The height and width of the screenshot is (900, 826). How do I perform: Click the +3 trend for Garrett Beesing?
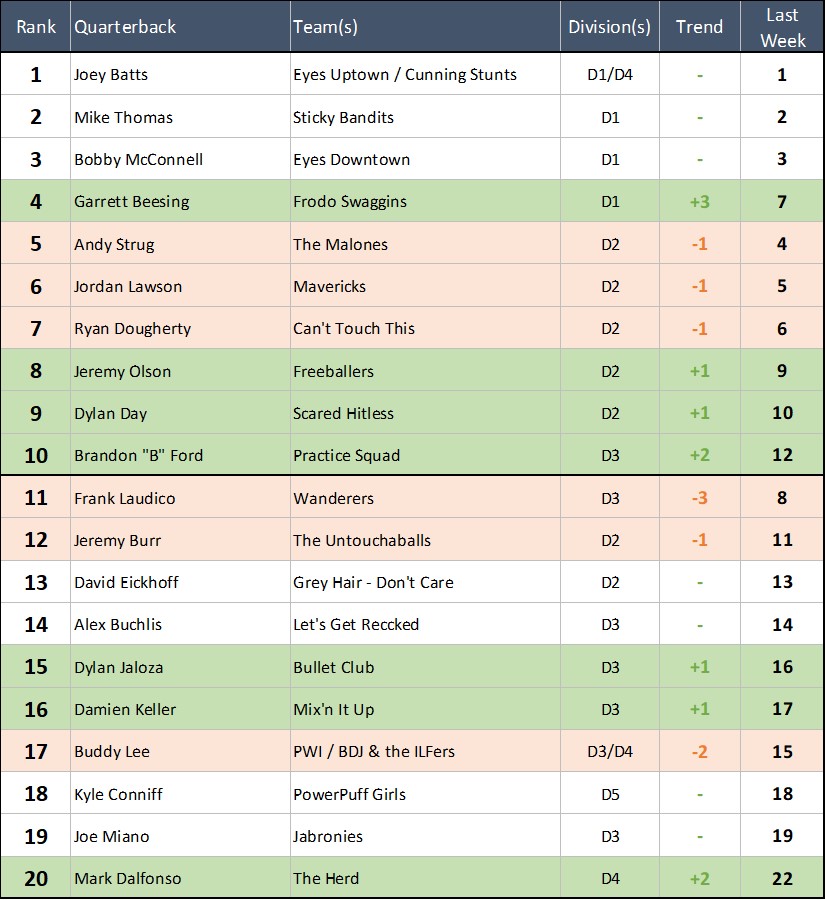[x=699, y=202]
